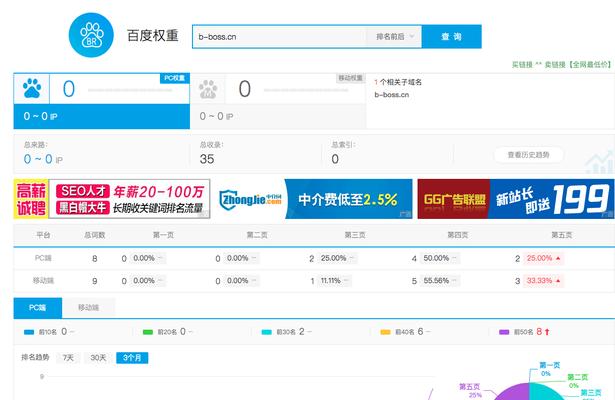
Task: Select the PC权重 card
Action: [102, 101]
